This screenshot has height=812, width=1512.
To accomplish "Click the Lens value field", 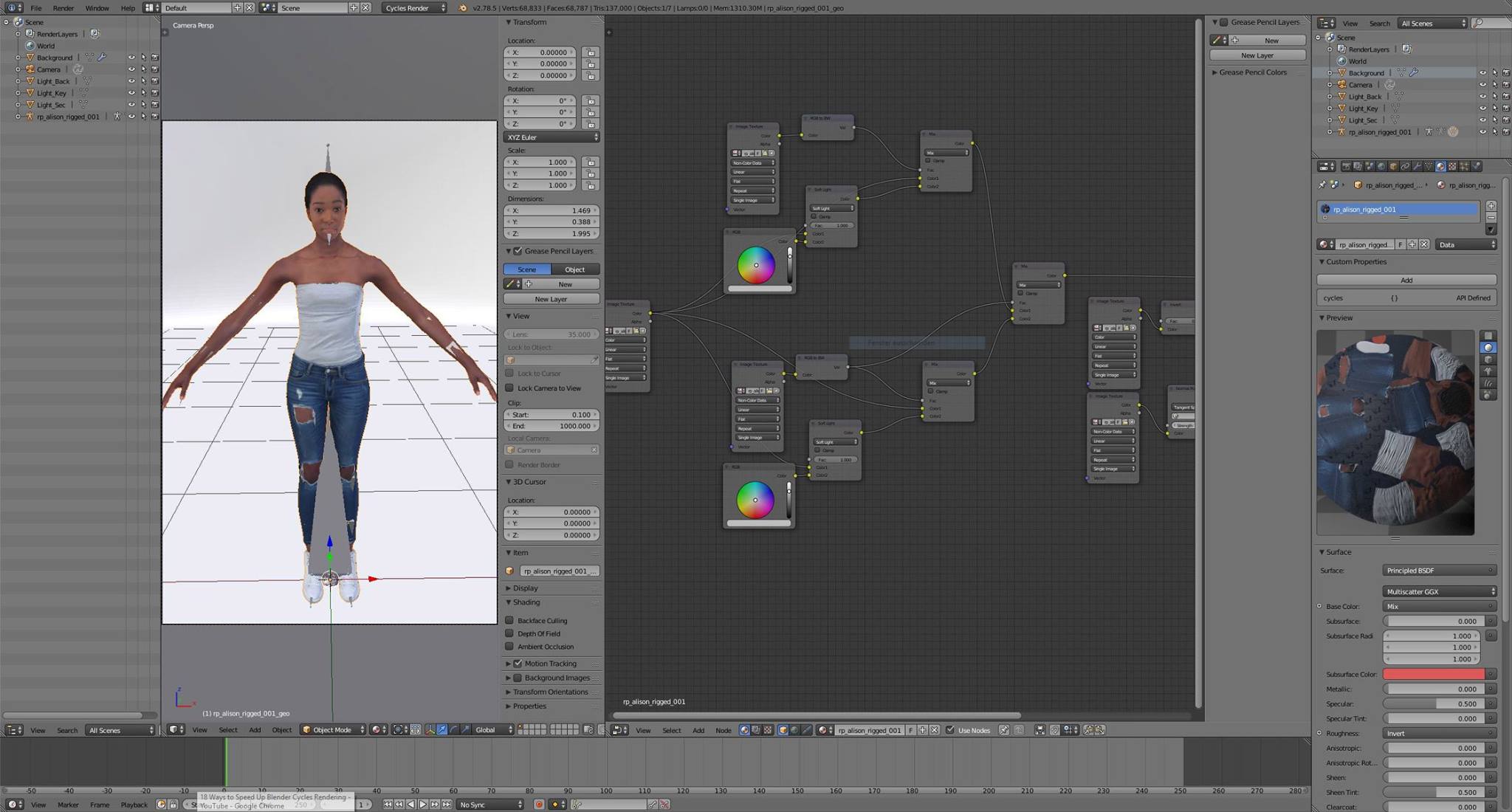I will pos(551,334).
